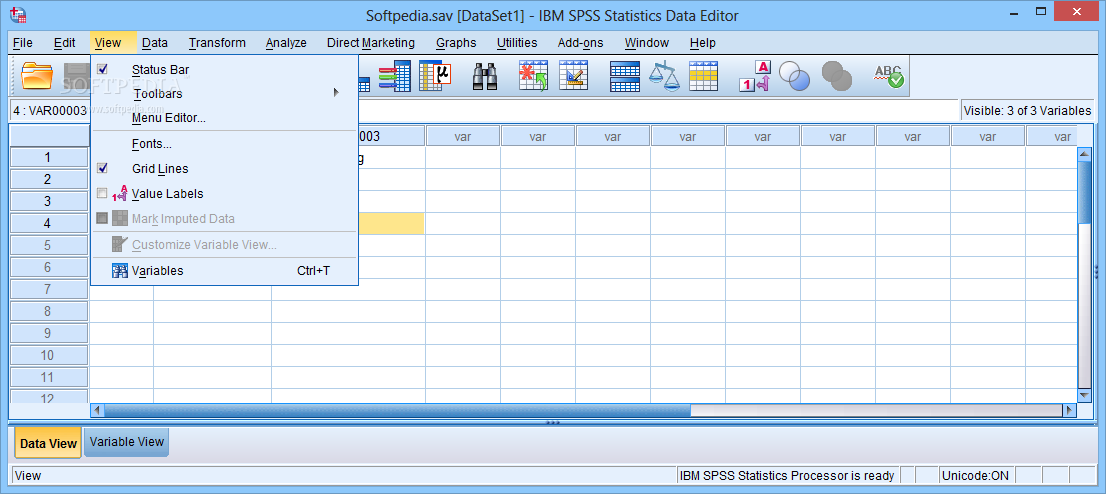Click the Select Cases toolbar icon
Image resolution: width=1106 pixels, height=494 pixels.
[x=703, y=76]
